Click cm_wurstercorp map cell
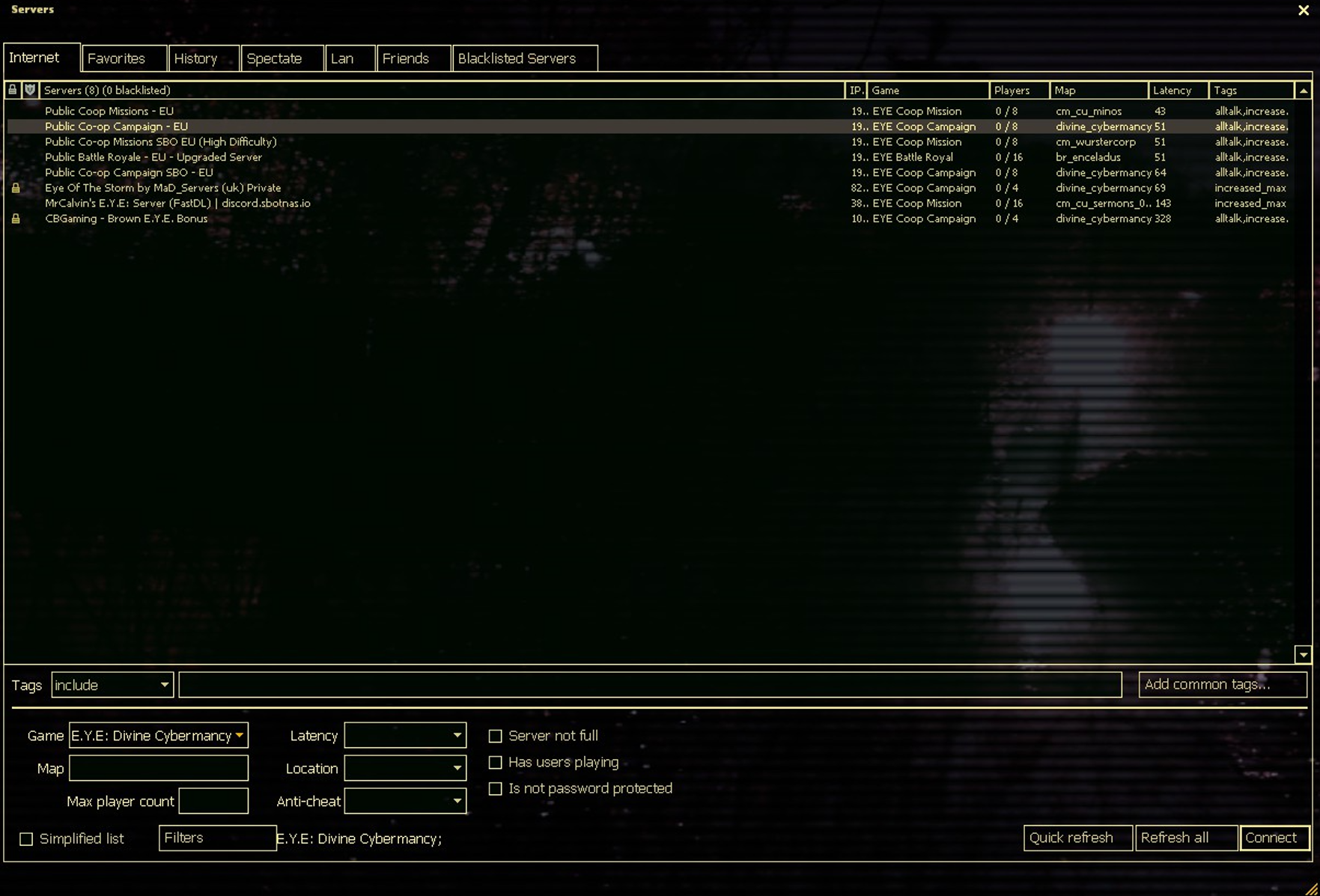1320x896 pixels. 1095,141
